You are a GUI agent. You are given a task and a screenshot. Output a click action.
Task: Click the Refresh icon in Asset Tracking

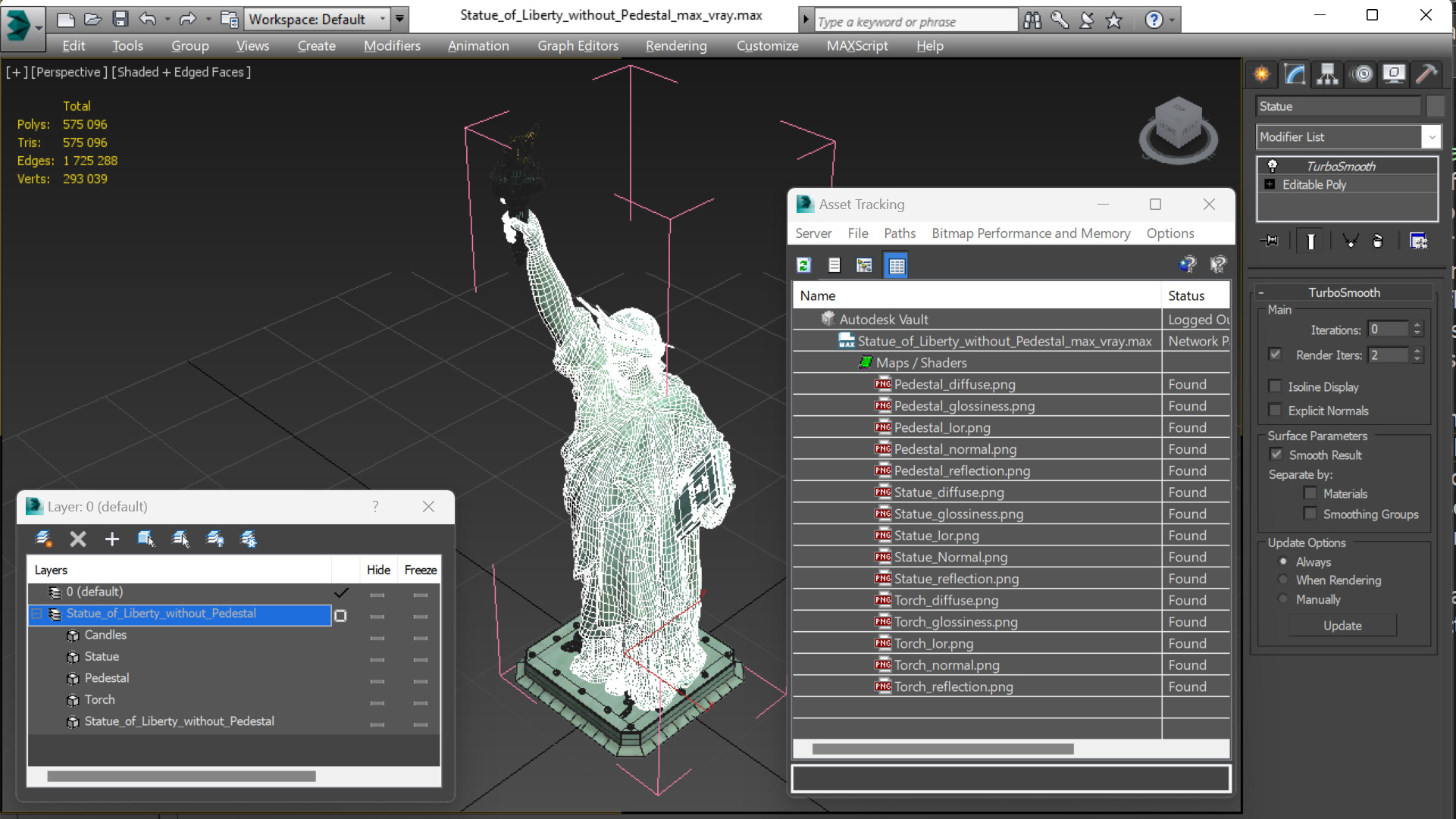[x=803, y=265]
